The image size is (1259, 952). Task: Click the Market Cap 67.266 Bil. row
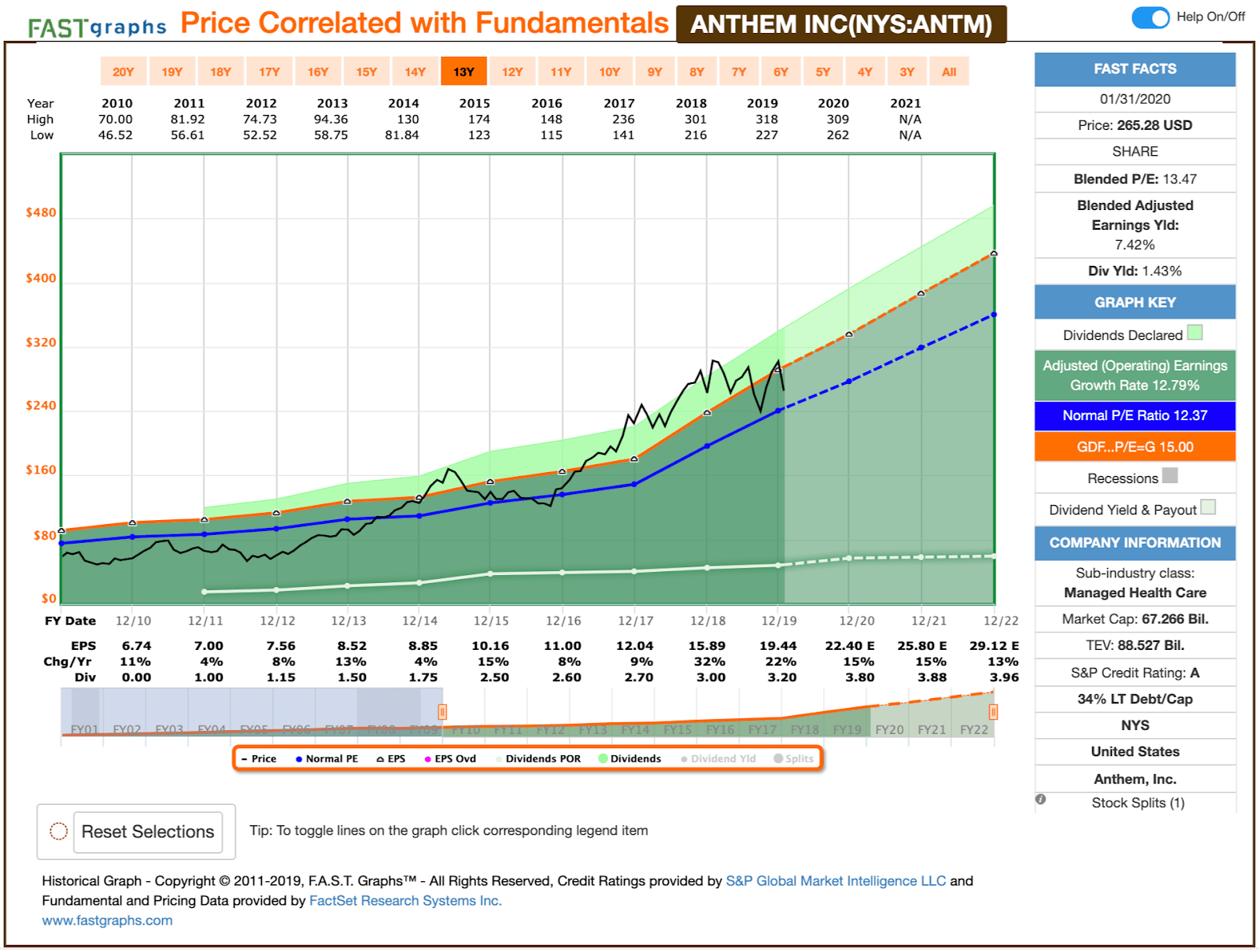1135,619
